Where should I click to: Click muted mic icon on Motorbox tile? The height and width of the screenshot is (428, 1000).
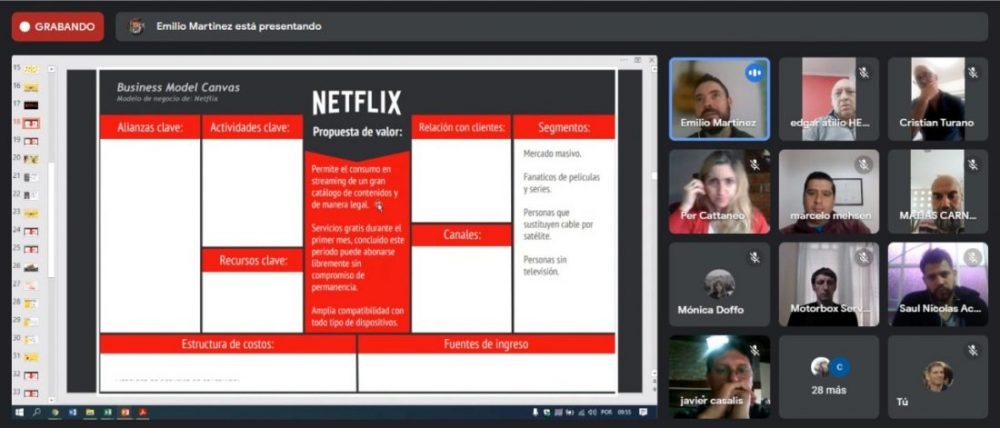pos(864,258)
